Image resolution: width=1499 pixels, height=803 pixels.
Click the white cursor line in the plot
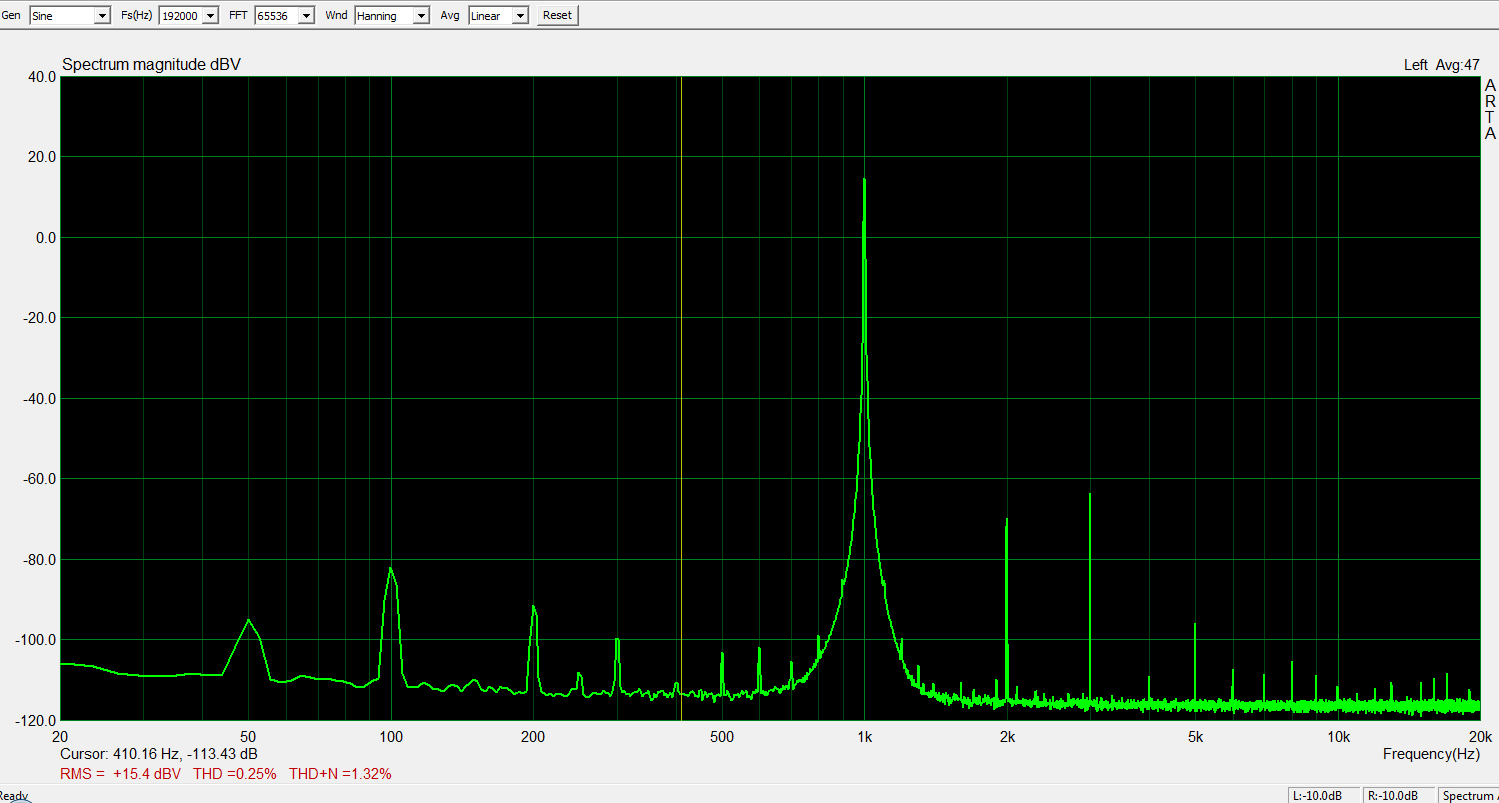coord(681,398)
